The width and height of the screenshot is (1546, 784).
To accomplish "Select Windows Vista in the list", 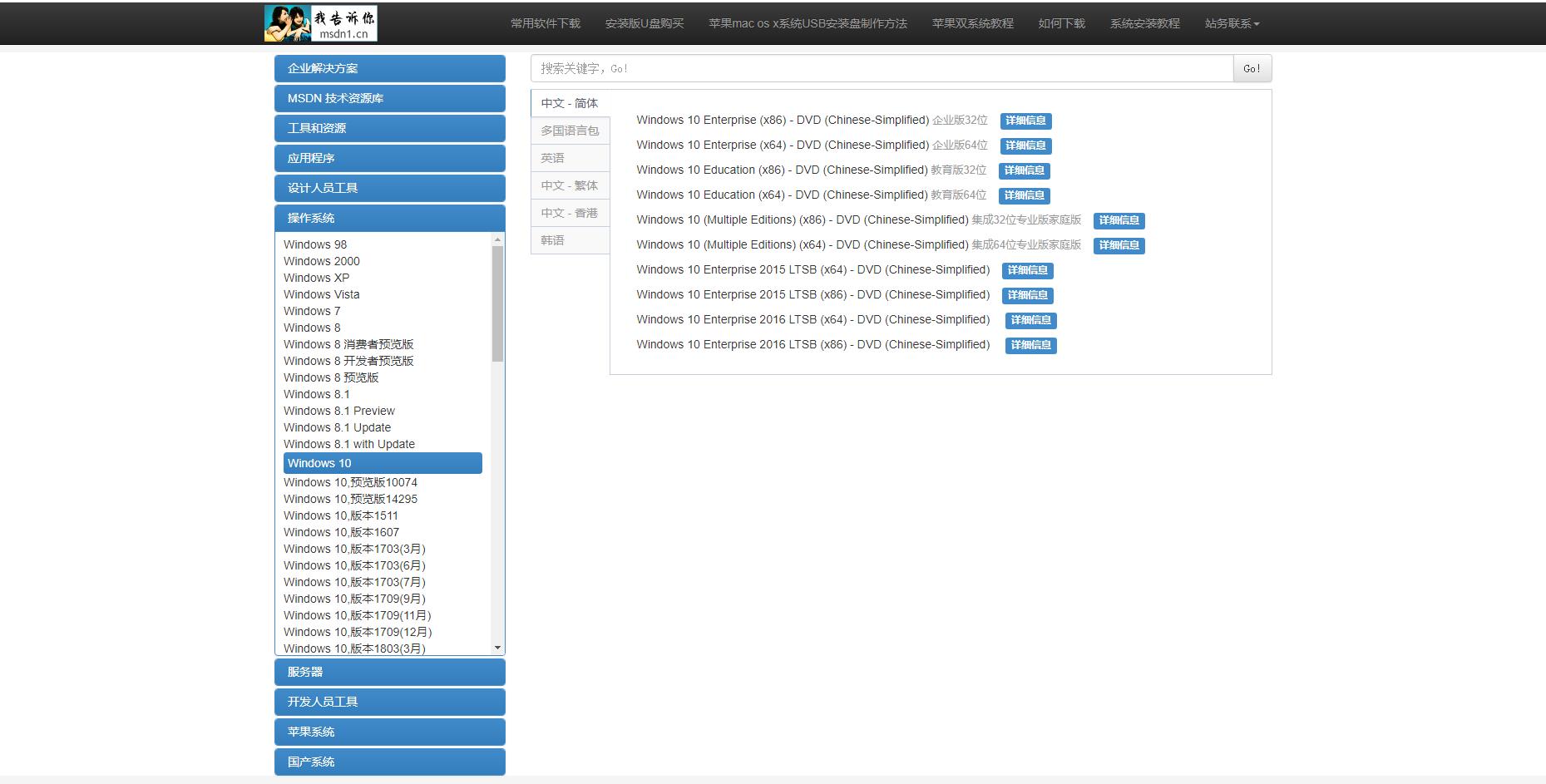I will 322,294.
